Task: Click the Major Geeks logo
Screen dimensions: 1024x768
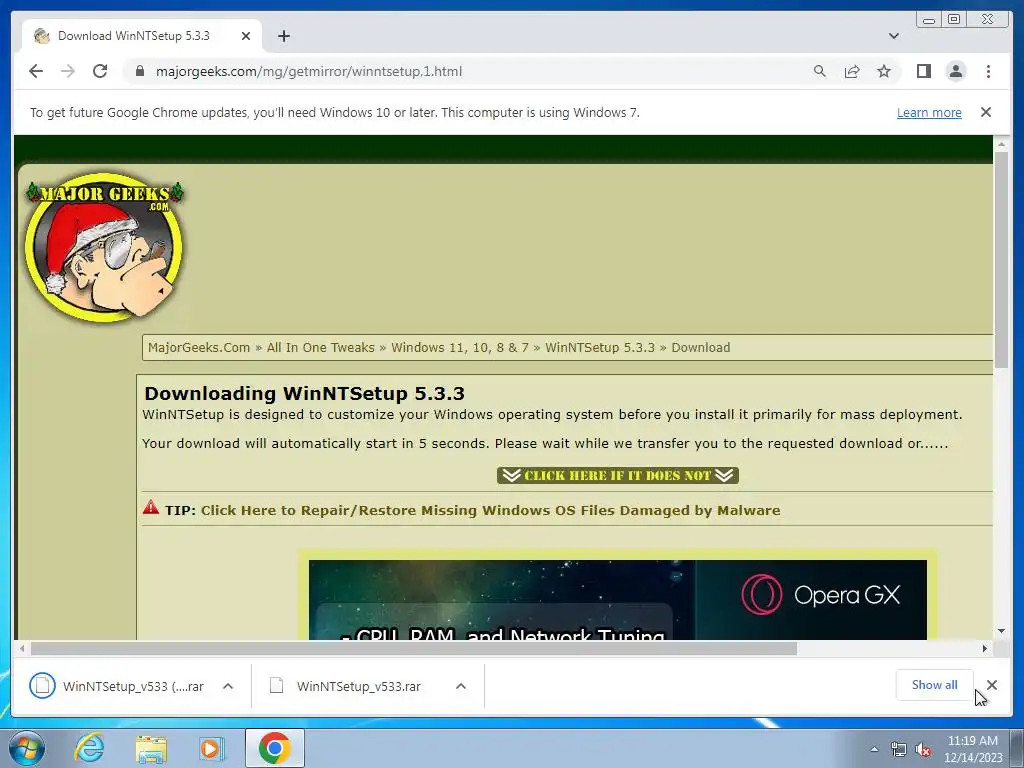Action: tap(104, 247)
